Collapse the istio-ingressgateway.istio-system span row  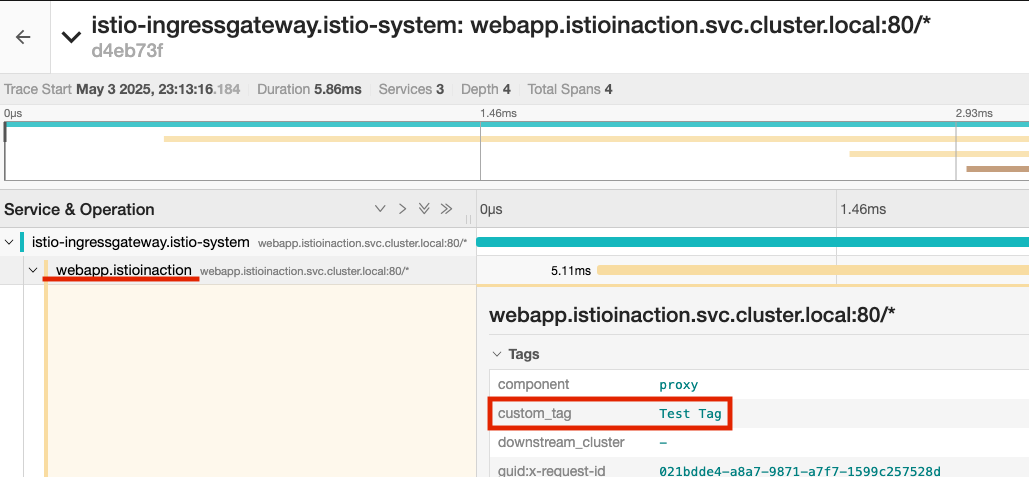click(9, 242)
